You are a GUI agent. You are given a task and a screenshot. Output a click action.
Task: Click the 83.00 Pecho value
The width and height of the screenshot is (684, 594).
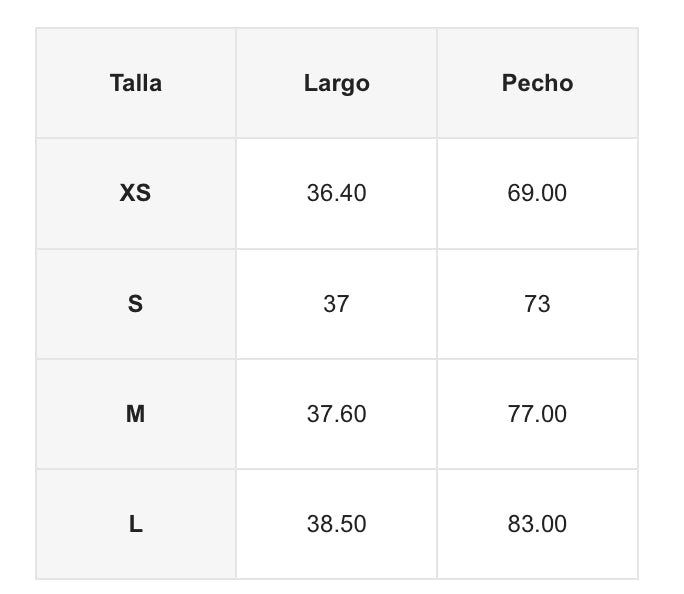537,523
